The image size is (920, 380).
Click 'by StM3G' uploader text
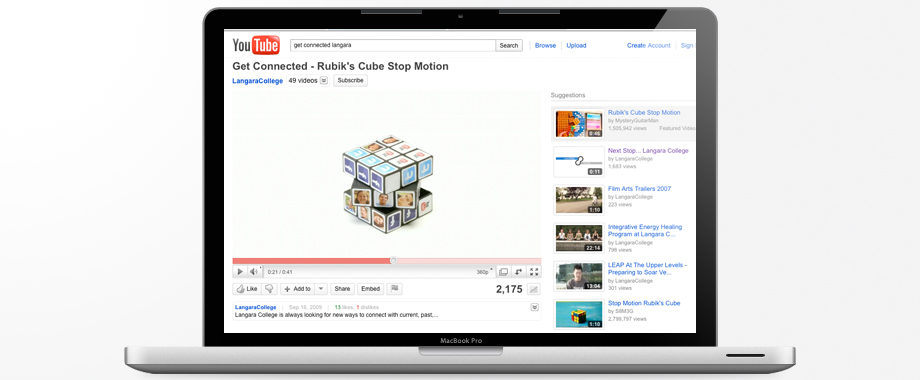(621, 311)
